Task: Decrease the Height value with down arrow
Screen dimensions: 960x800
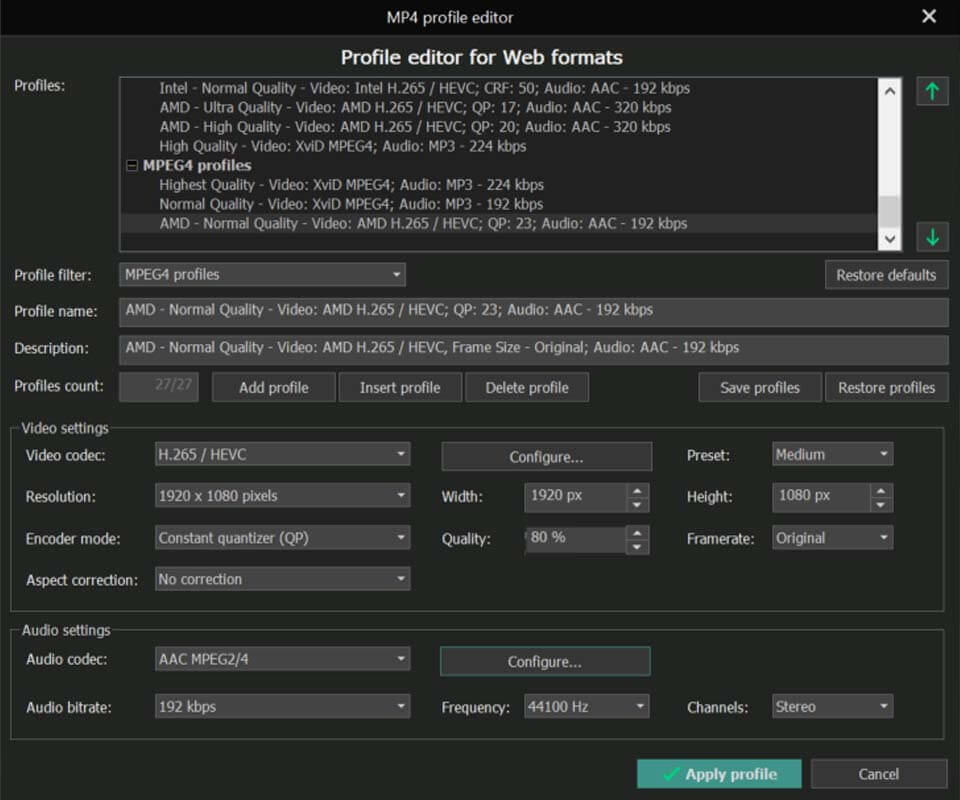Action: (880, 505)
